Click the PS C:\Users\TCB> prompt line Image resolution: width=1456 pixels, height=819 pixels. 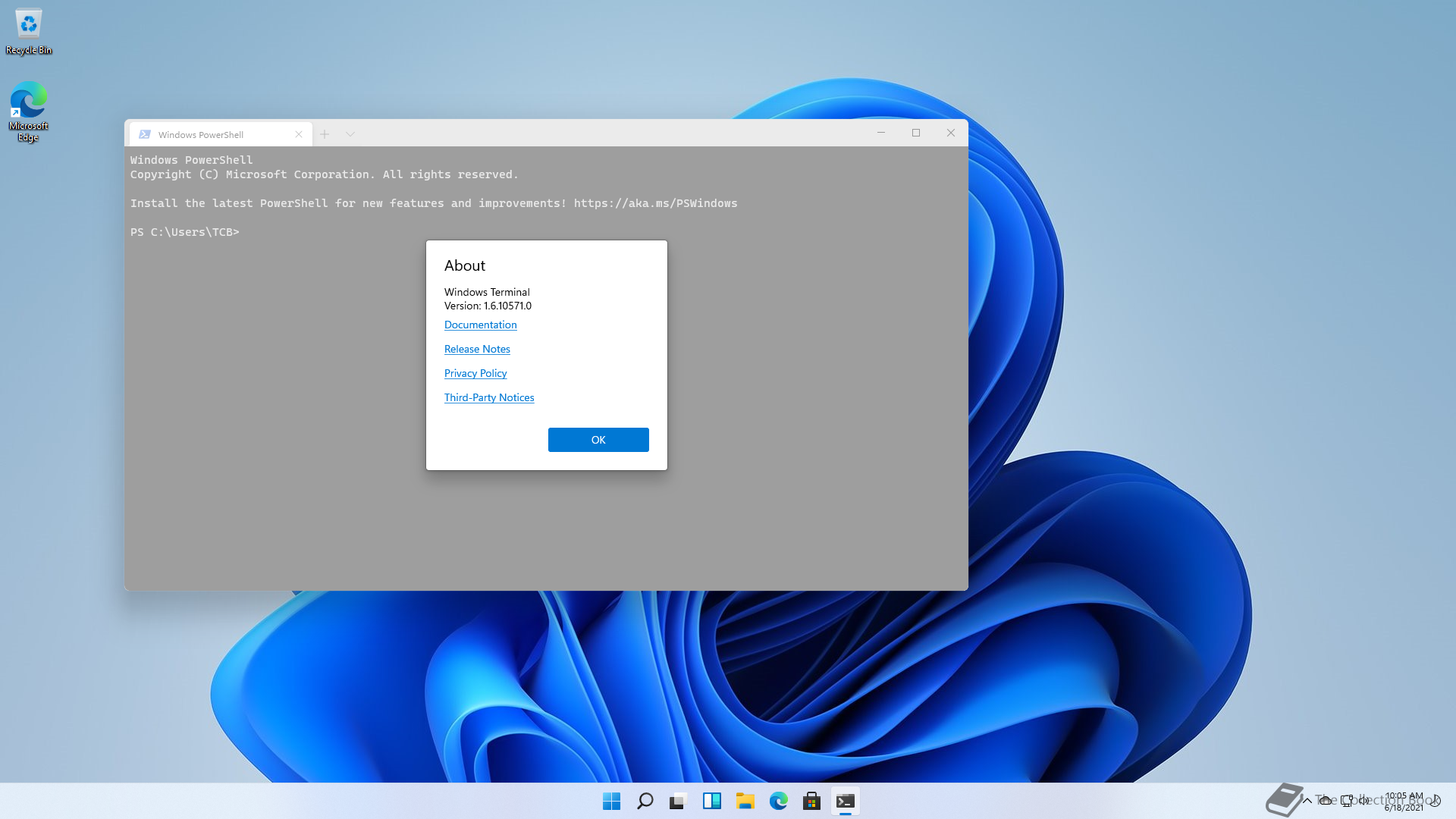184,232
